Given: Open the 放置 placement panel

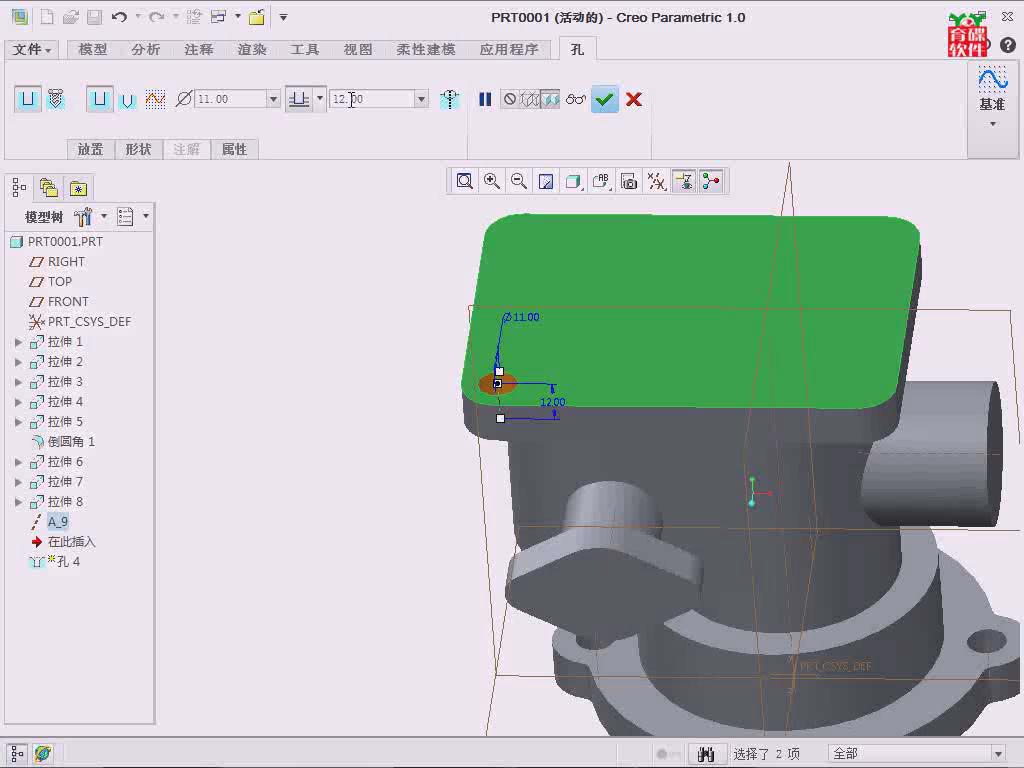Looking at the screenshot, I should [x=91, y=150].
